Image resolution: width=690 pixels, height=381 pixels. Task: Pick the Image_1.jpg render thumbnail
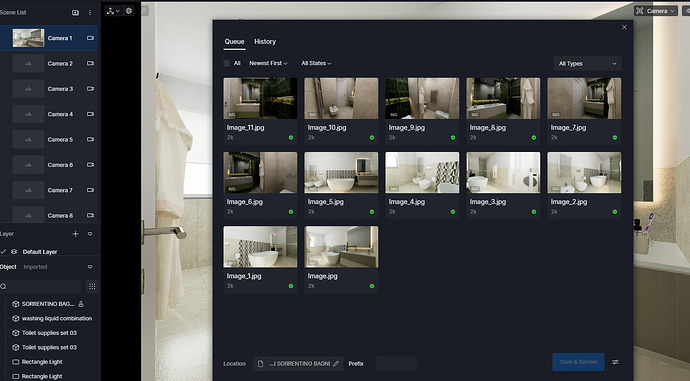click(260, 247)
